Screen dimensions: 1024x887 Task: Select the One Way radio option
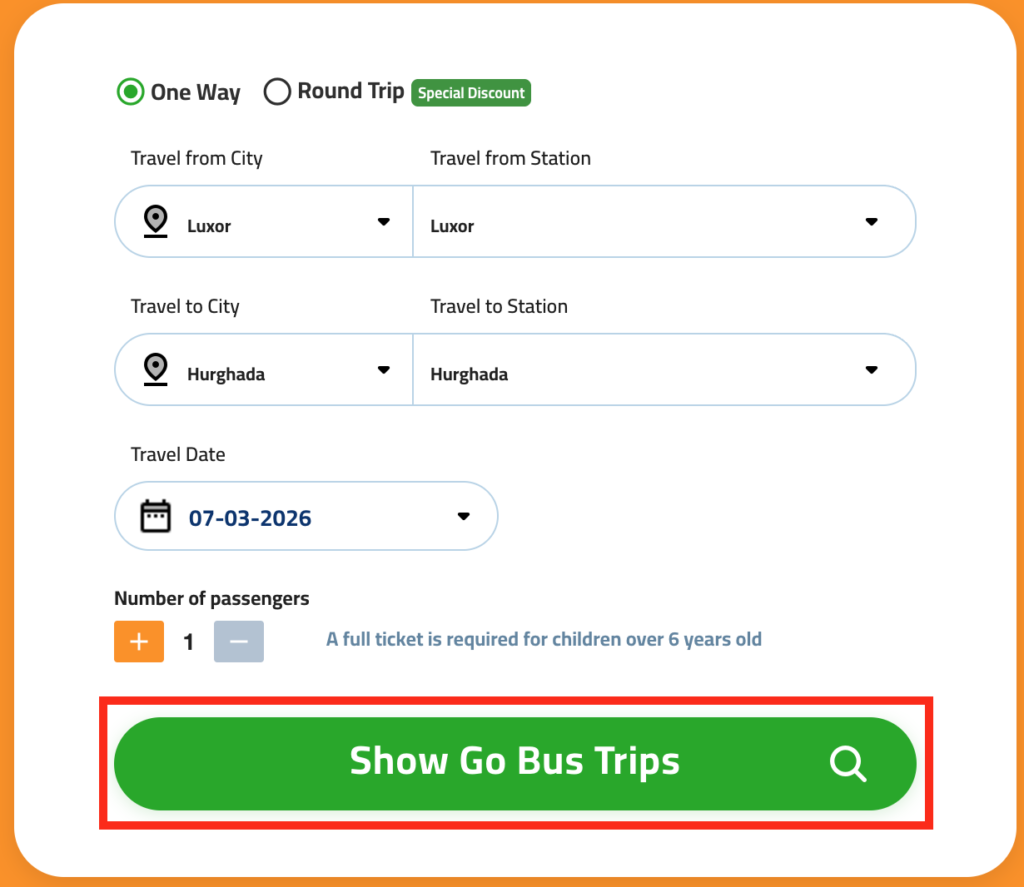[130, 92]
